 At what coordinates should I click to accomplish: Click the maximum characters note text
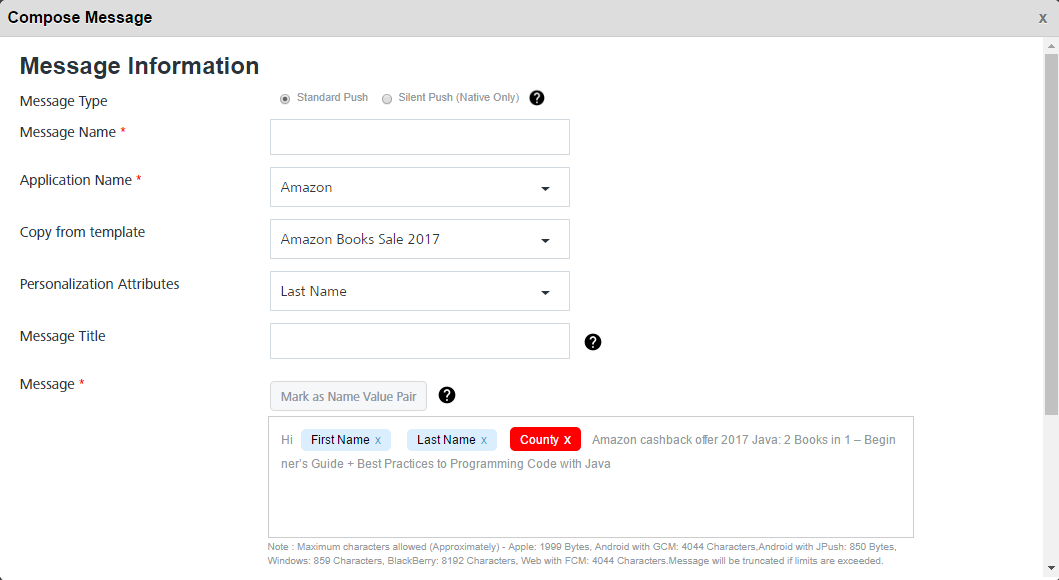(582, 554)
